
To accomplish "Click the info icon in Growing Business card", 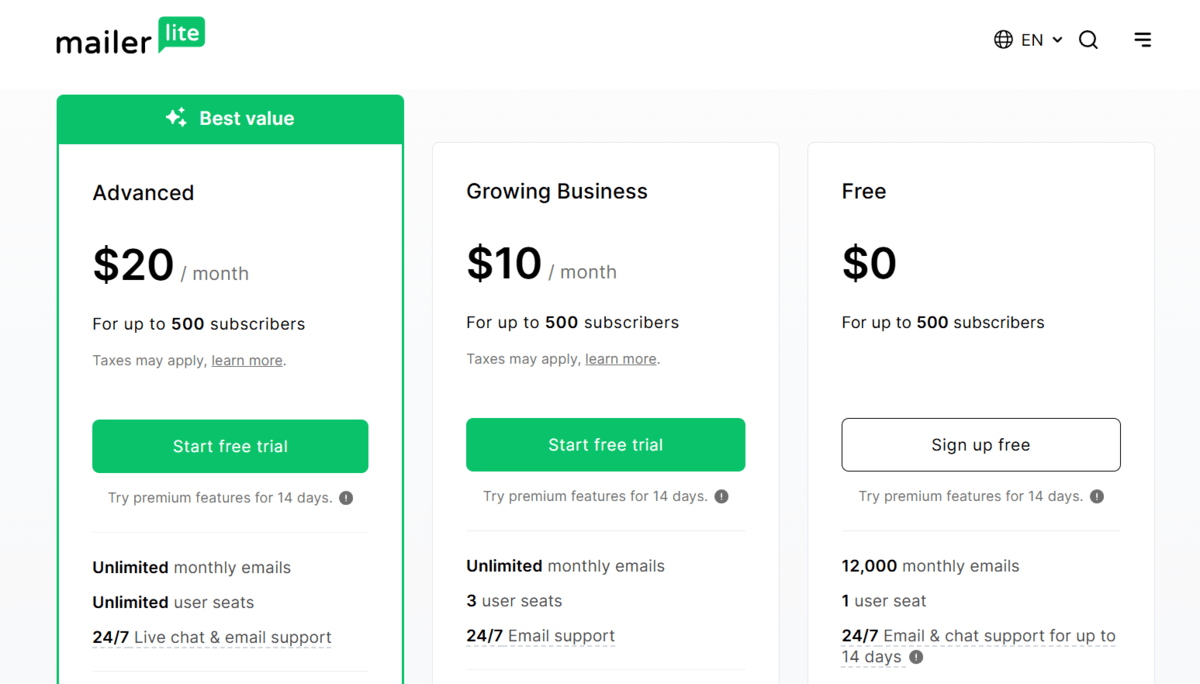I will tap(721, 495).
